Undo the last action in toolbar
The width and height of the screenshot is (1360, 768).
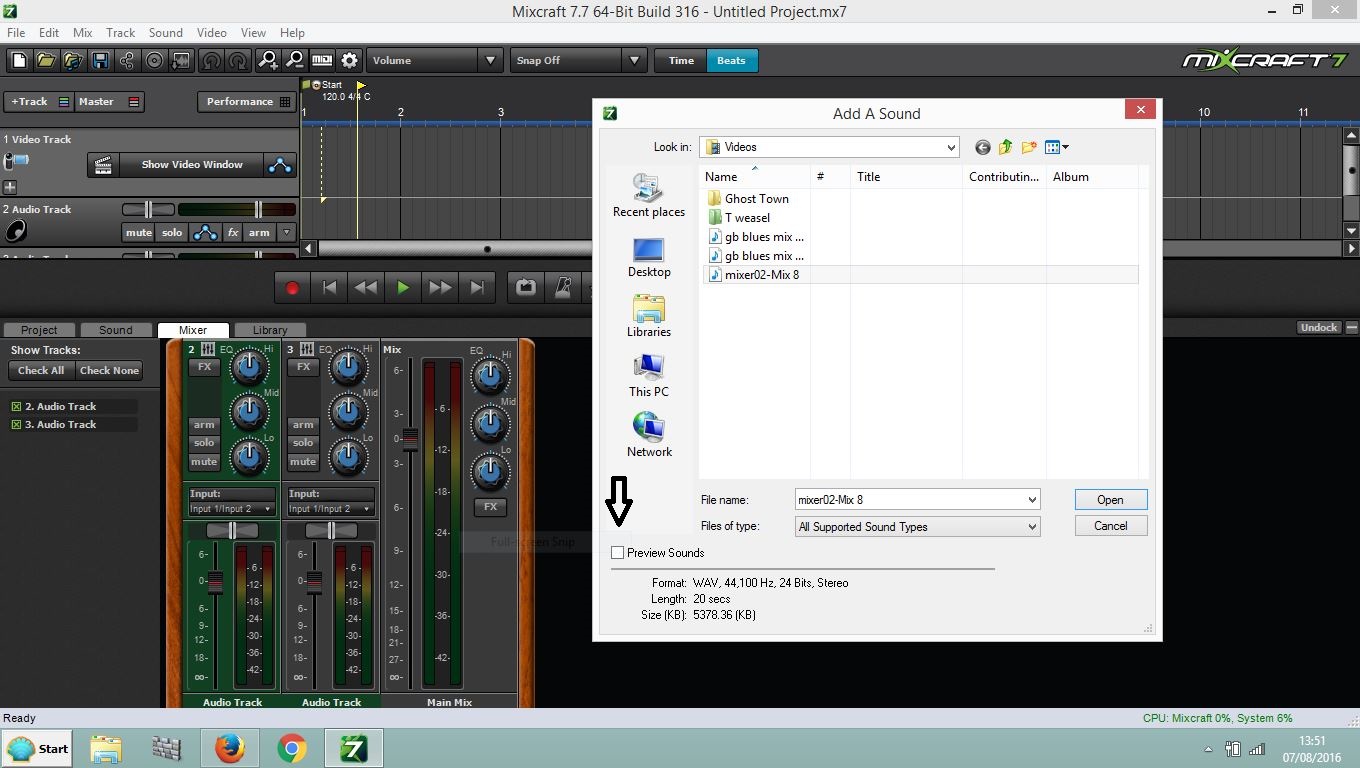coord(211,61)
